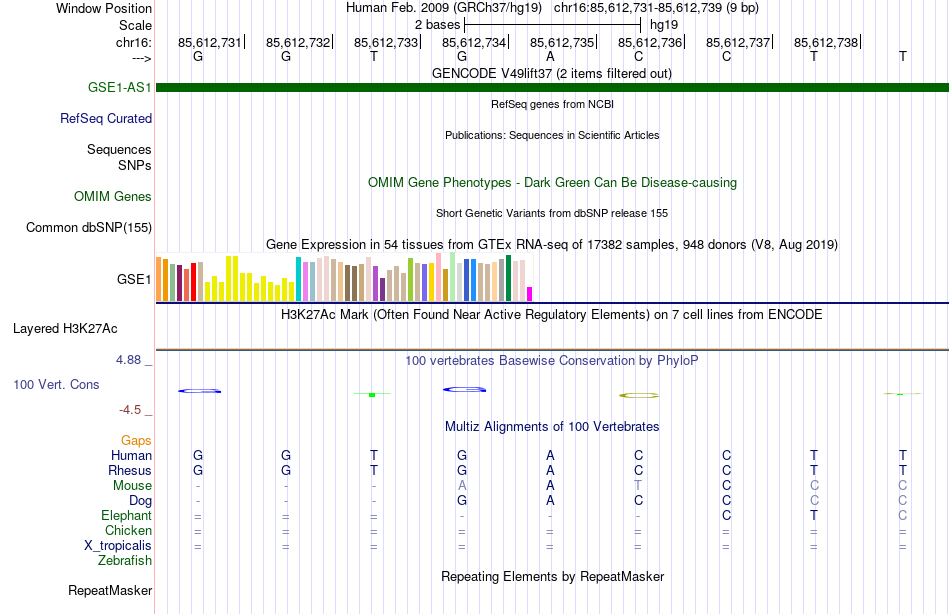Click the Scale label
Viewport: 950px width, 614px height.
point(135,25)
